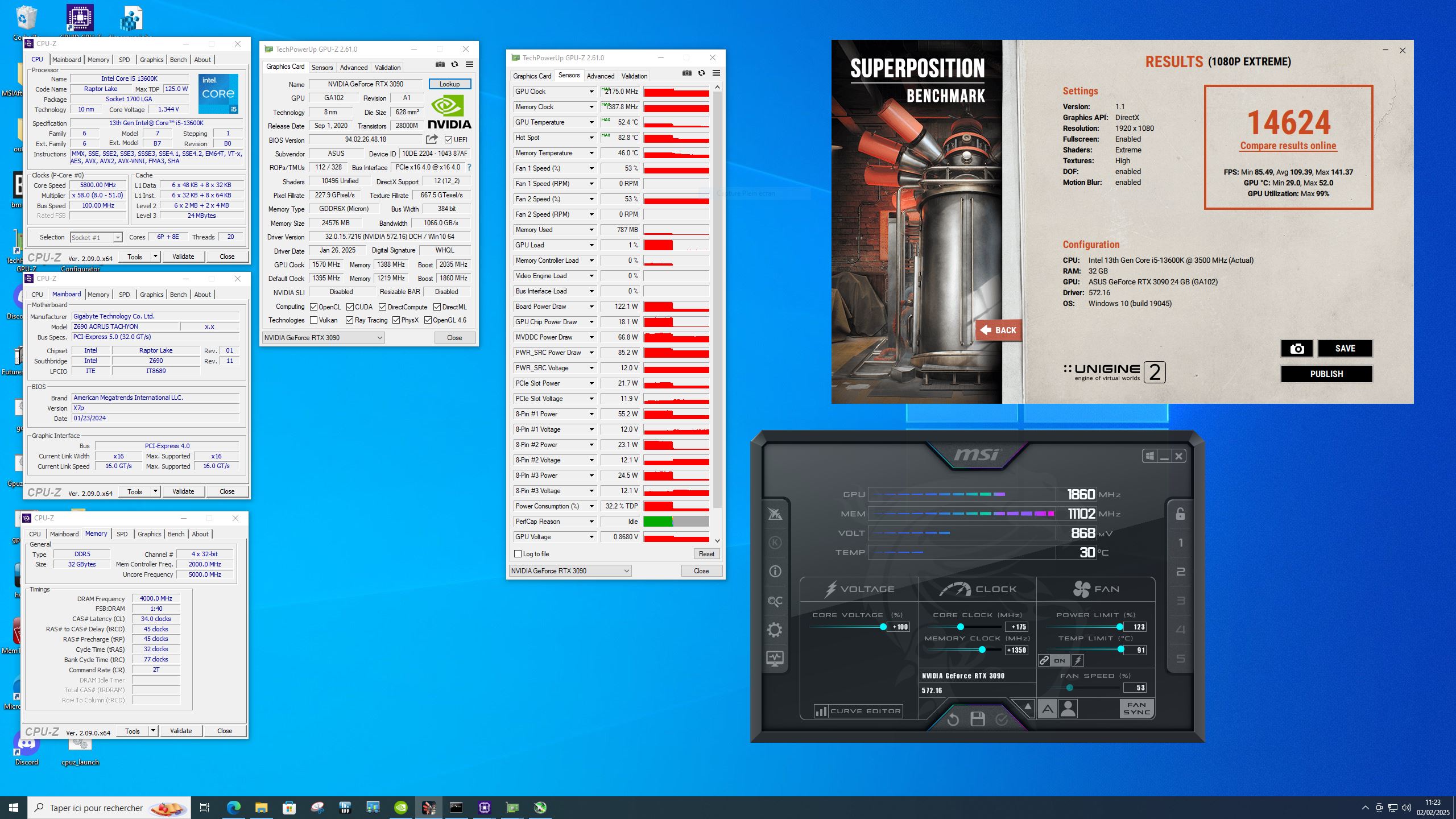The width and height of the screenshot is (1456, 819).
Task: Click the Afterburner temp priority lightning icon
Action: (1078, 660)
